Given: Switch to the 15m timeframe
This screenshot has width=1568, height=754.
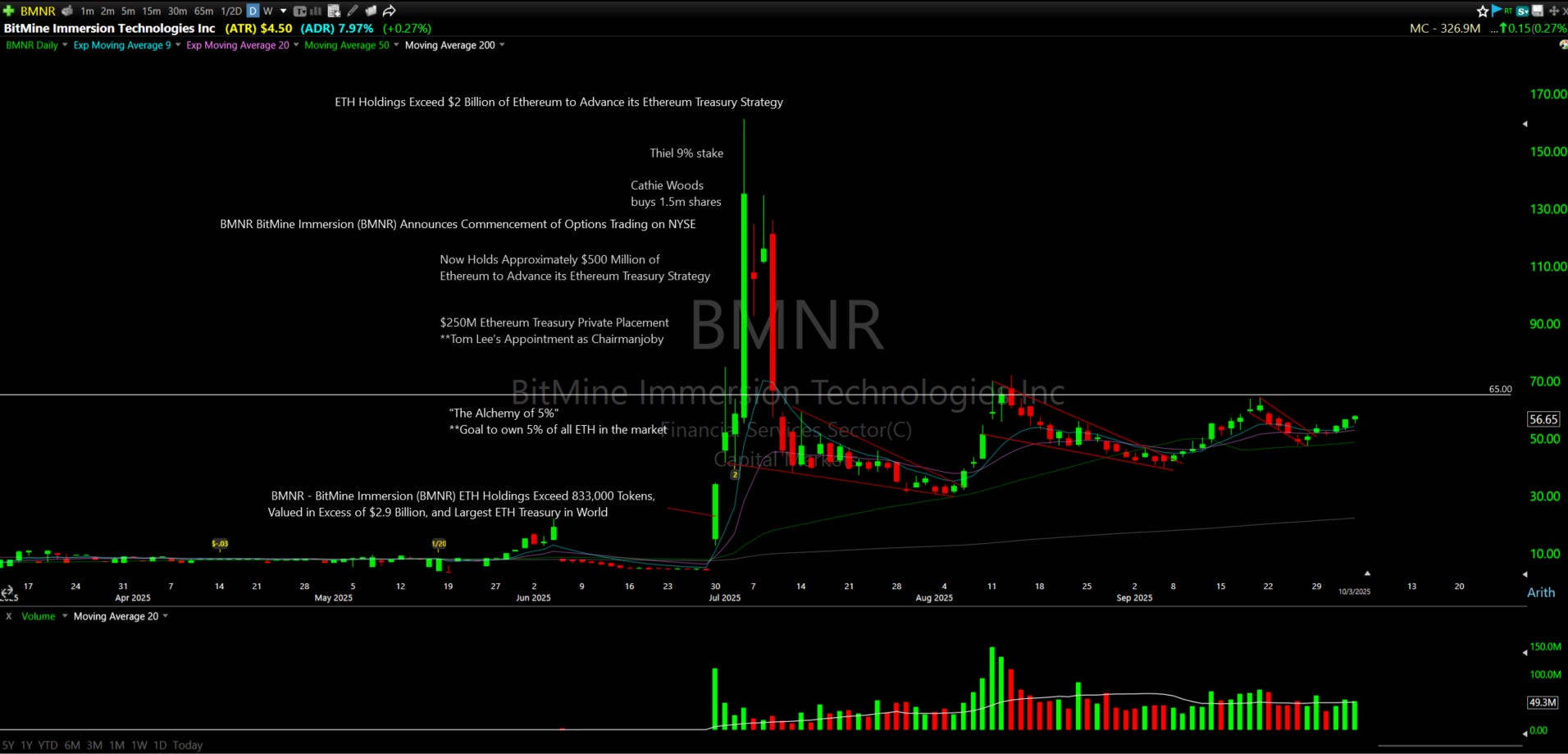Looking at the screenshot, I should point(151,11).
